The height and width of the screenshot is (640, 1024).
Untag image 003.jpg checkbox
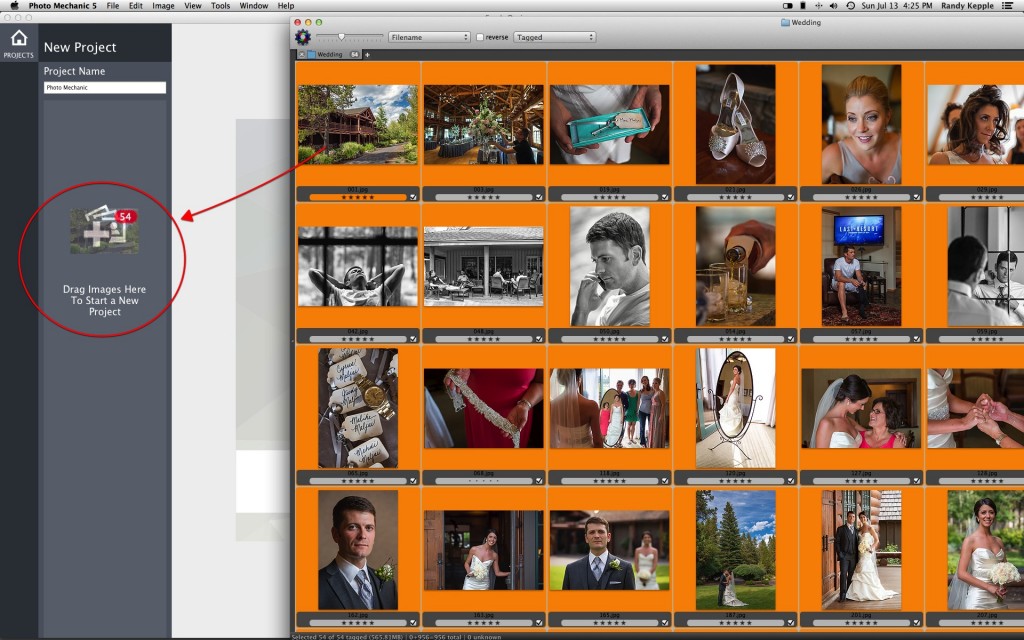point(539,197)
